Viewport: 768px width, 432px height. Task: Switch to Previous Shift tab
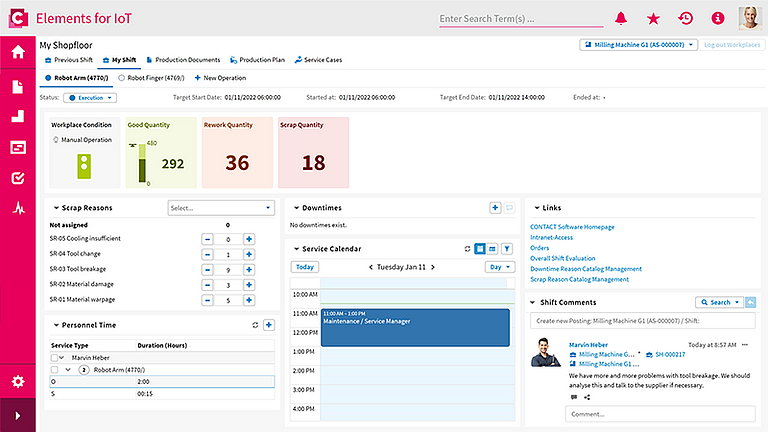(69, 60)
